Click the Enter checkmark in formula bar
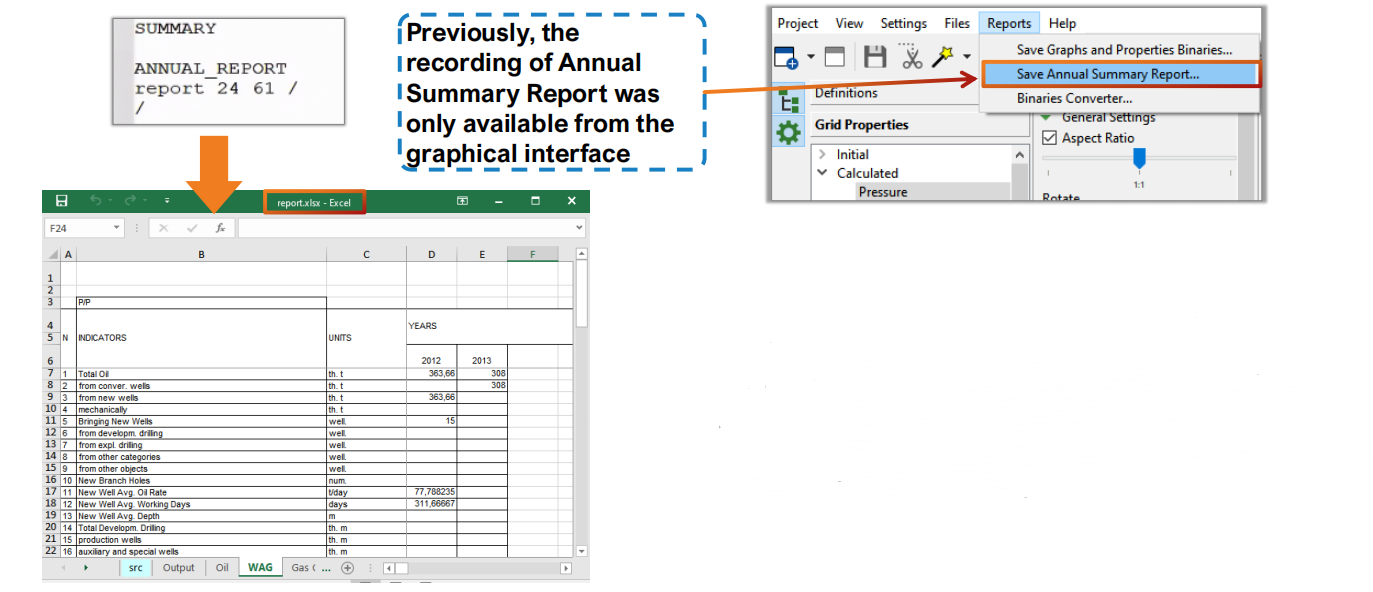The height and width of the screenshot is (592, 1373). click(192, 228)
